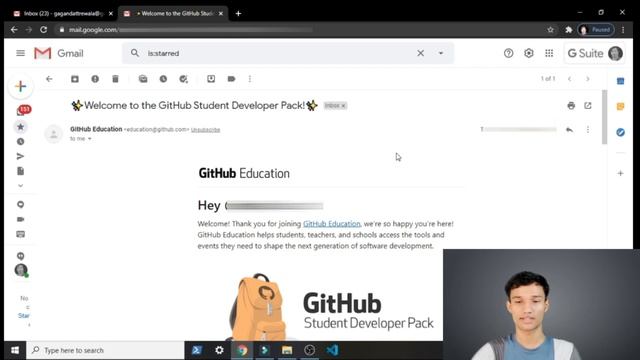
Task: Click the Unsubscribe link
Action: click(205, 130)
